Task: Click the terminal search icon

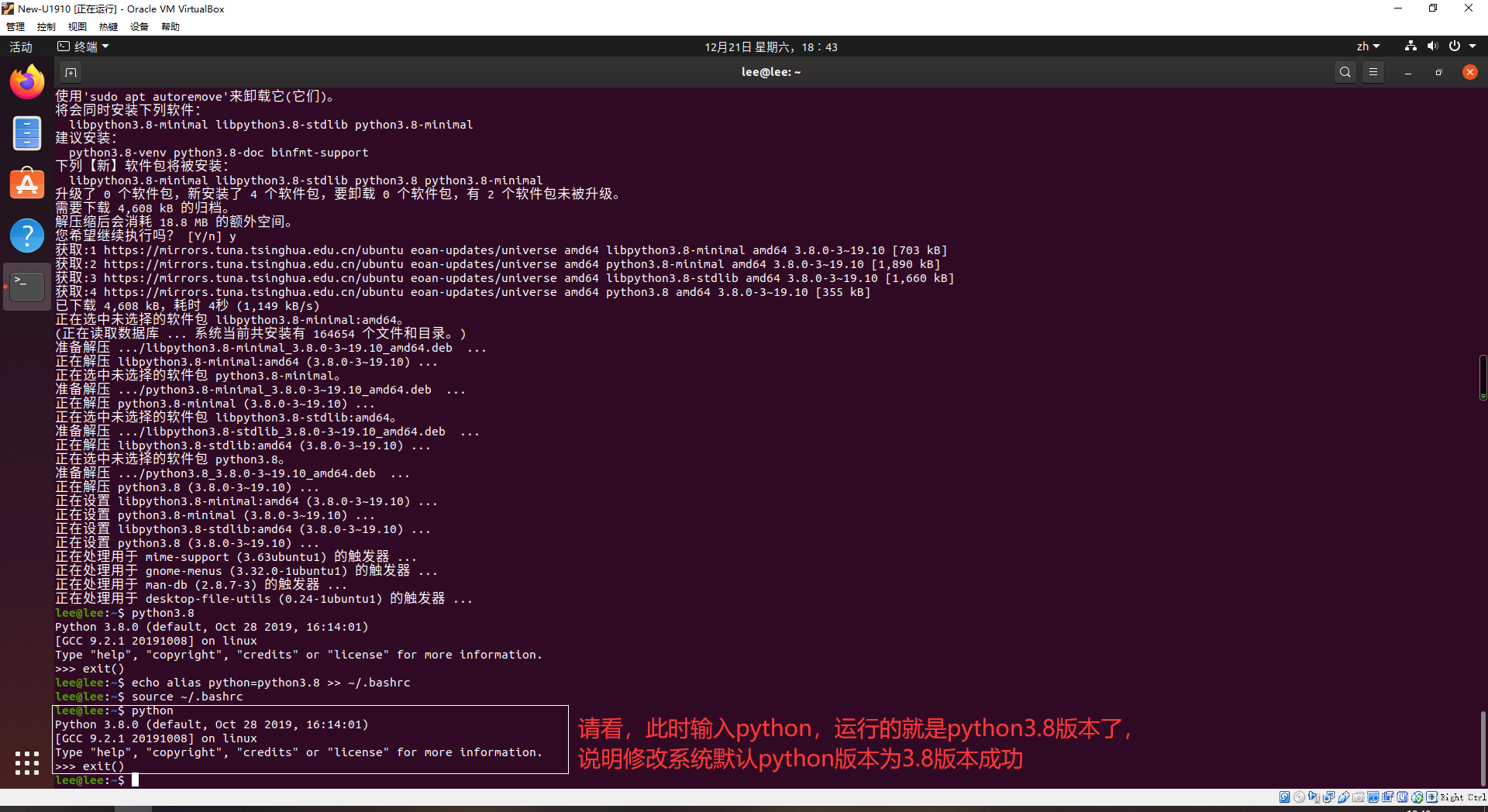Action: (1345, 72)
